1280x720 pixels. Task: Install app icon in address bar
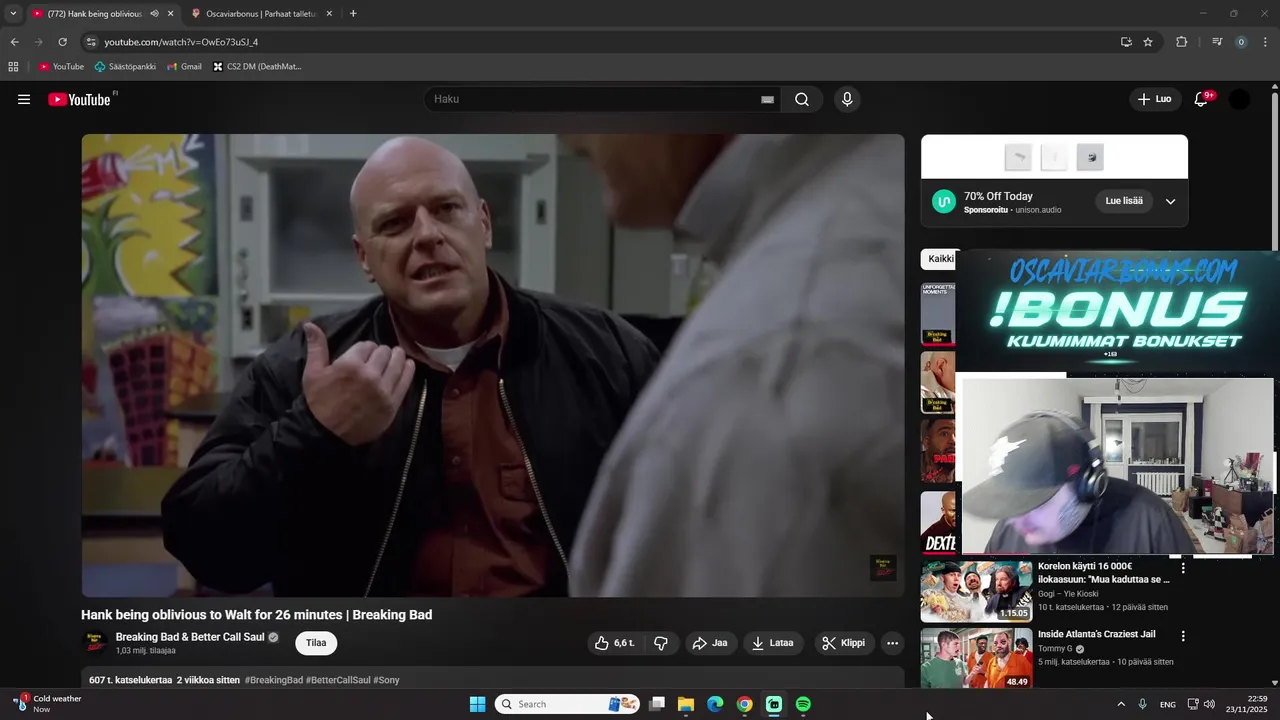point(1126,42)
